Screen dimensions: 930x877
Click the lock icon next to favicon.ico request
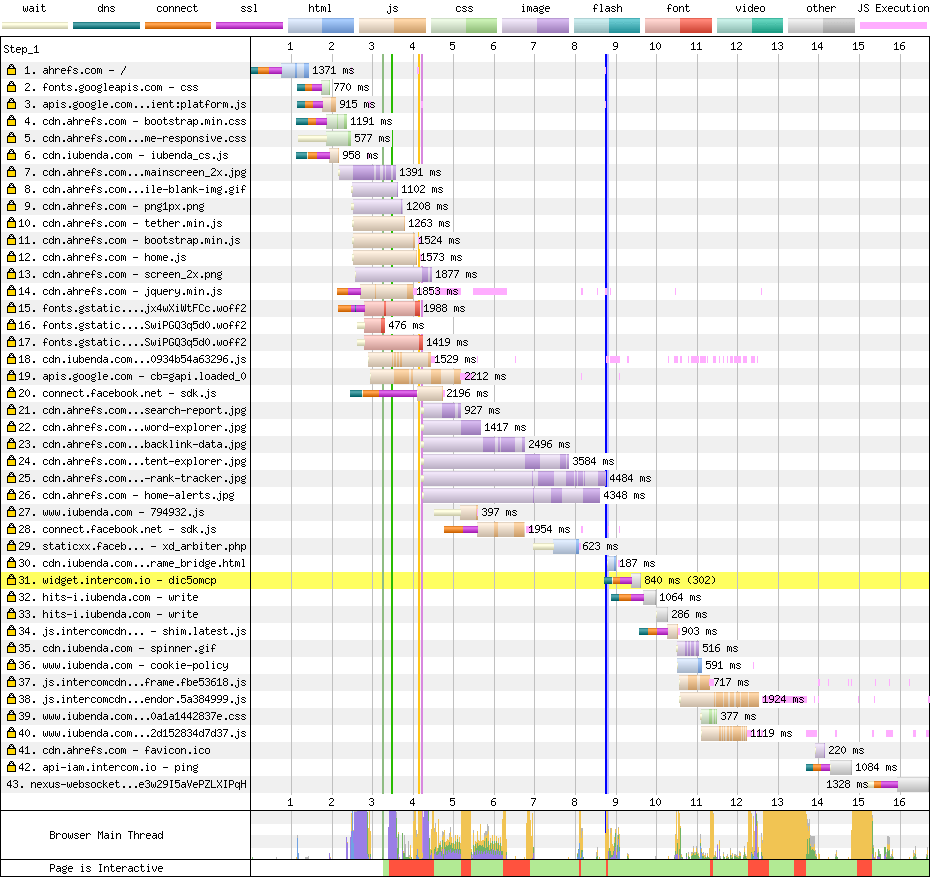pyautogui.click(x=12, y=750)
